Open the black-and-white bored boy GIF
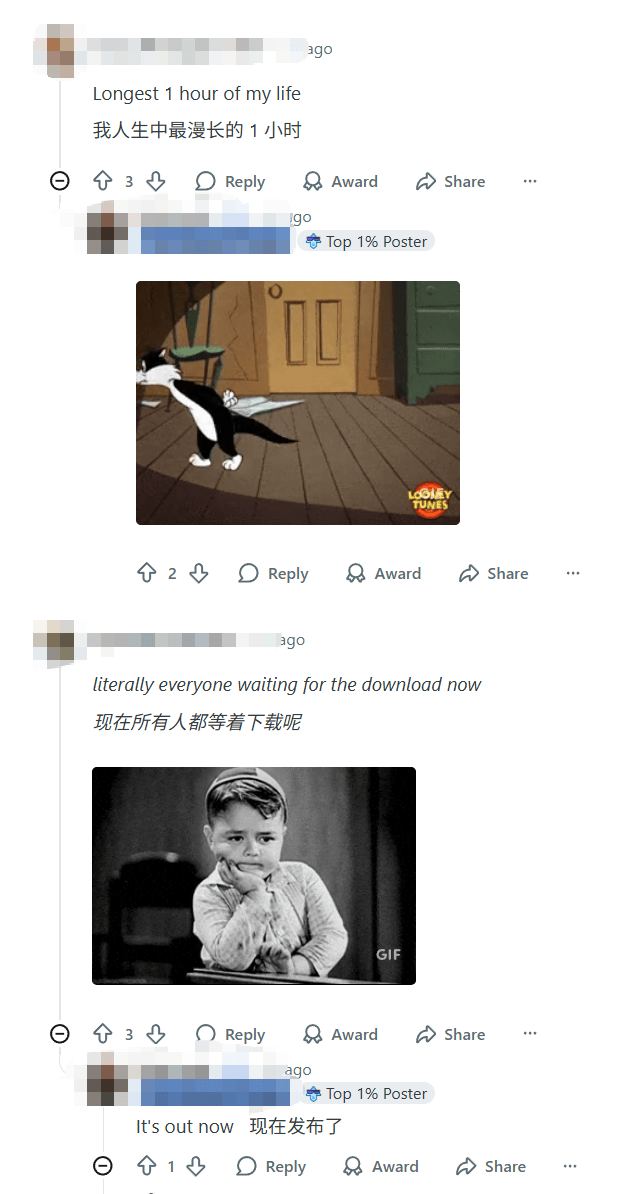This screenshot has height=1194, width=636. [254, 876]
